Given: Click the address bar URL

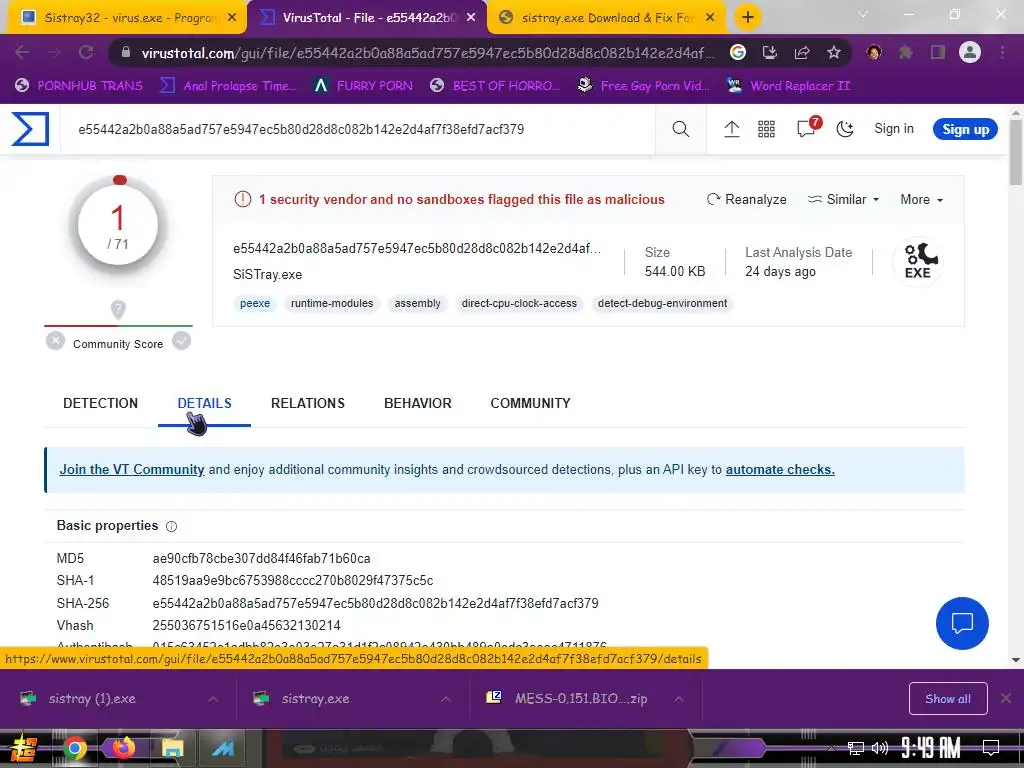Looking at the screenshot, I should tap(428, 53).
